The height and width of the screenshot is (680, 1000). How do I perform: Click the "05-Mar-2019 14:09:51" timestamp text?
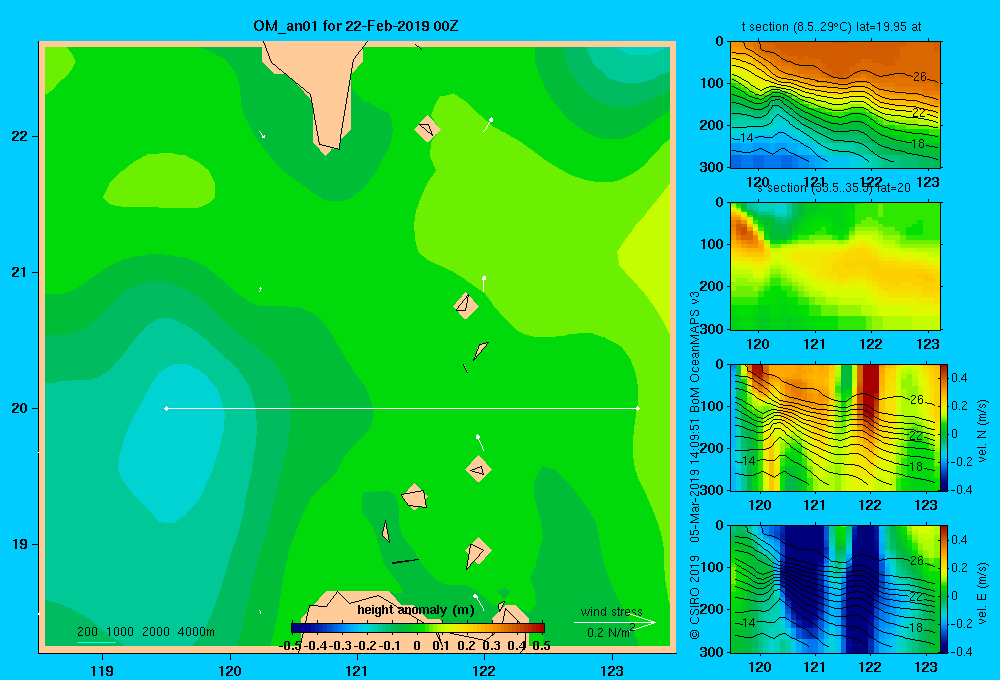695,480
